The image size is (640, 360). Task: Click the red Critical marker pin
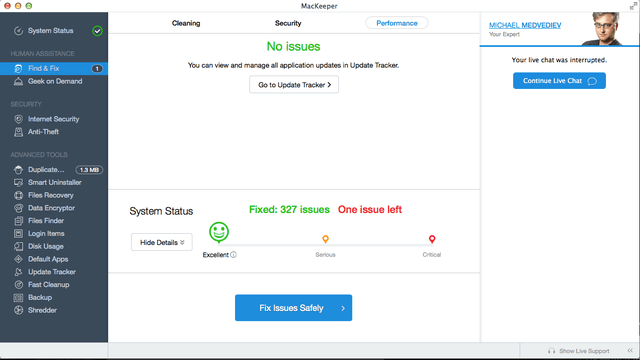[432, 239]
